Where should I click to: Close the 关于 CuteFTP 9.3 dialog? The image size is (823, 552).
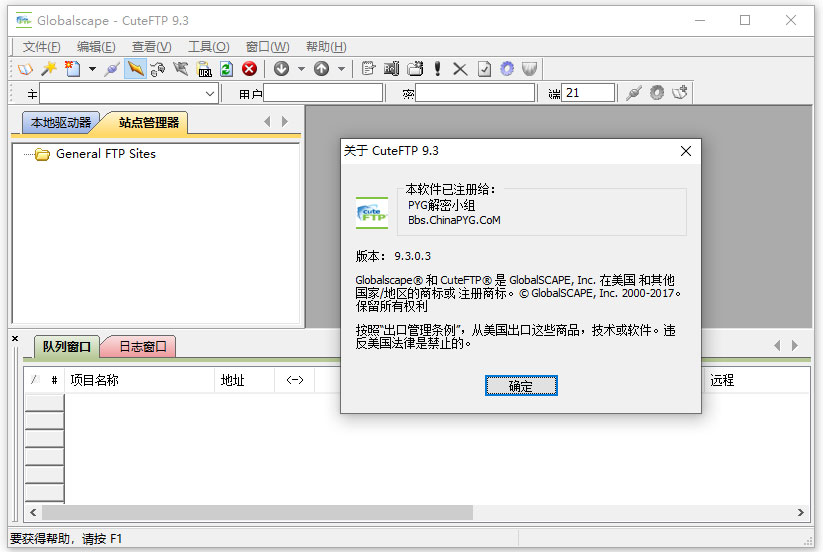(685, 151)
